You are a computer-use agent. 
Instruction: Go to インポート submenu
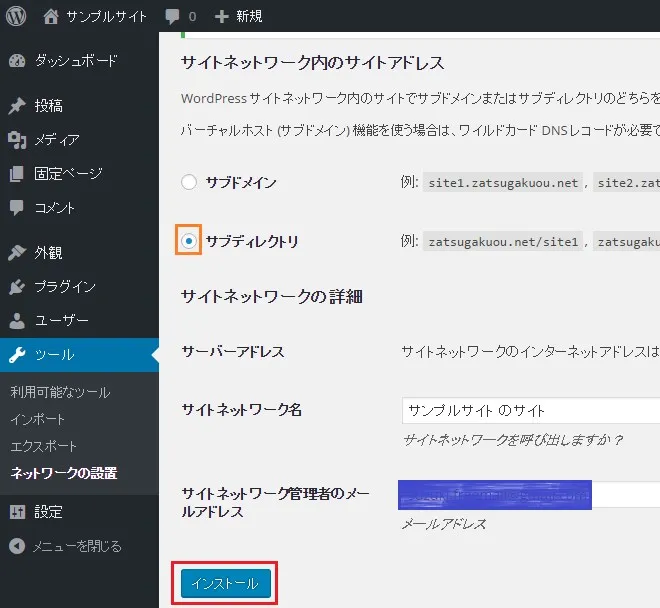pos(37,419)
